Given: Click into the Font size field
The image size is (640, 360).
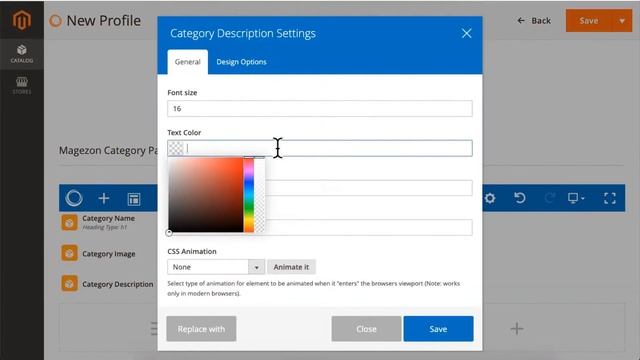Looking at the screenshot, I should tap(320, 109).
